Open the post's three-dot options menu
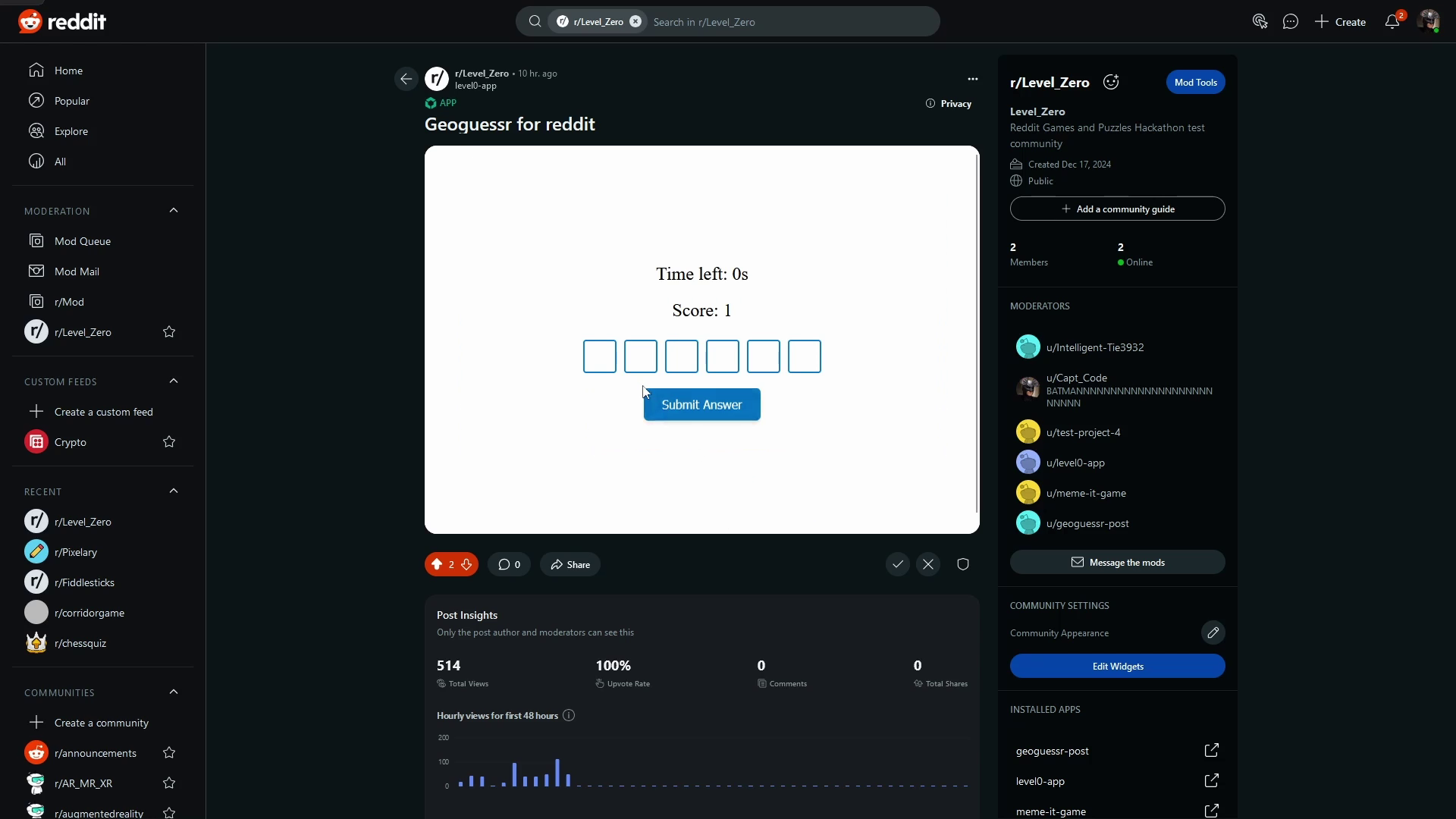The width and height of the screenshot is (1456, 819). (x=972, y=79)
